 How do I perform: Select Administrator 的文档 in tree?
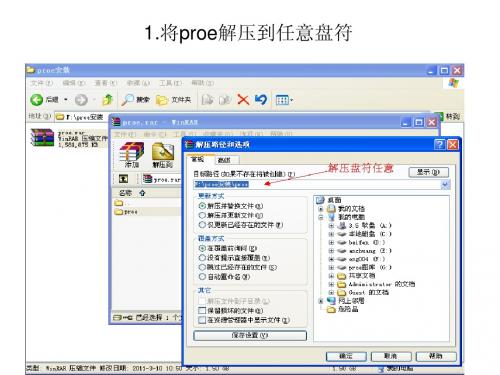click(376, 284)
